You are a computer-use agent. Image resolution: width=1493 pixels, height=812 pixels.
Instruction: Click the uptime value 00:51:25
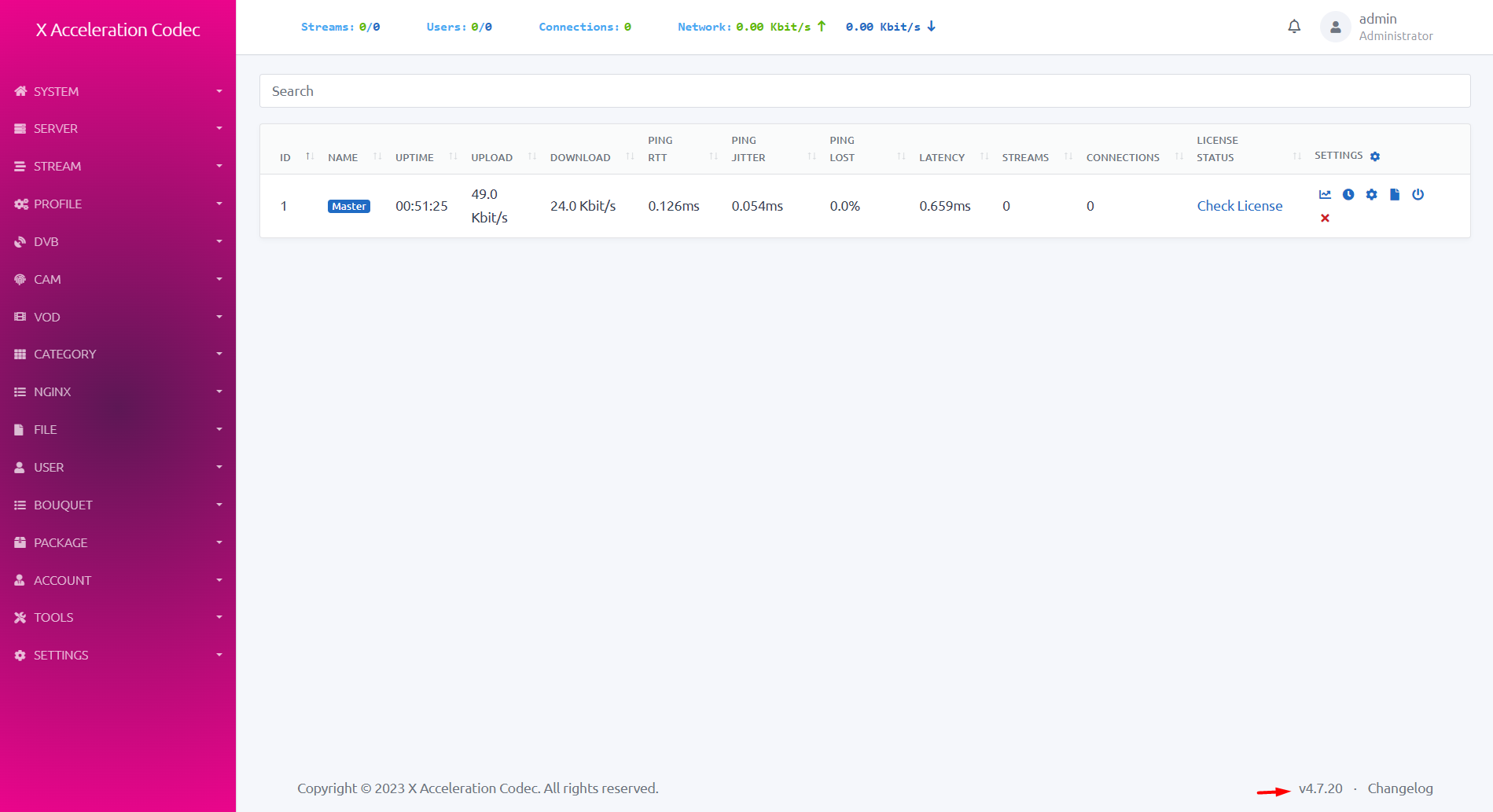coord(421,206)
